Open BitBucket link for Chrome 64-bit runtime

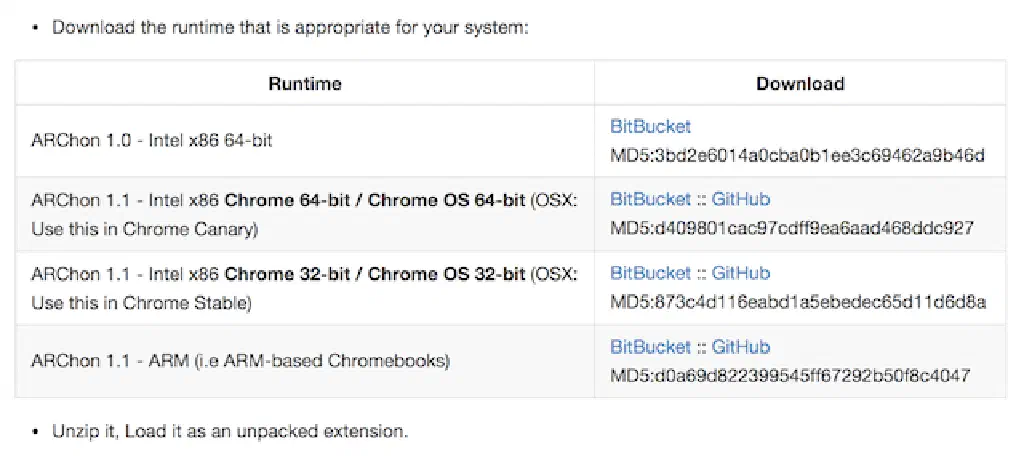(650, 200)
